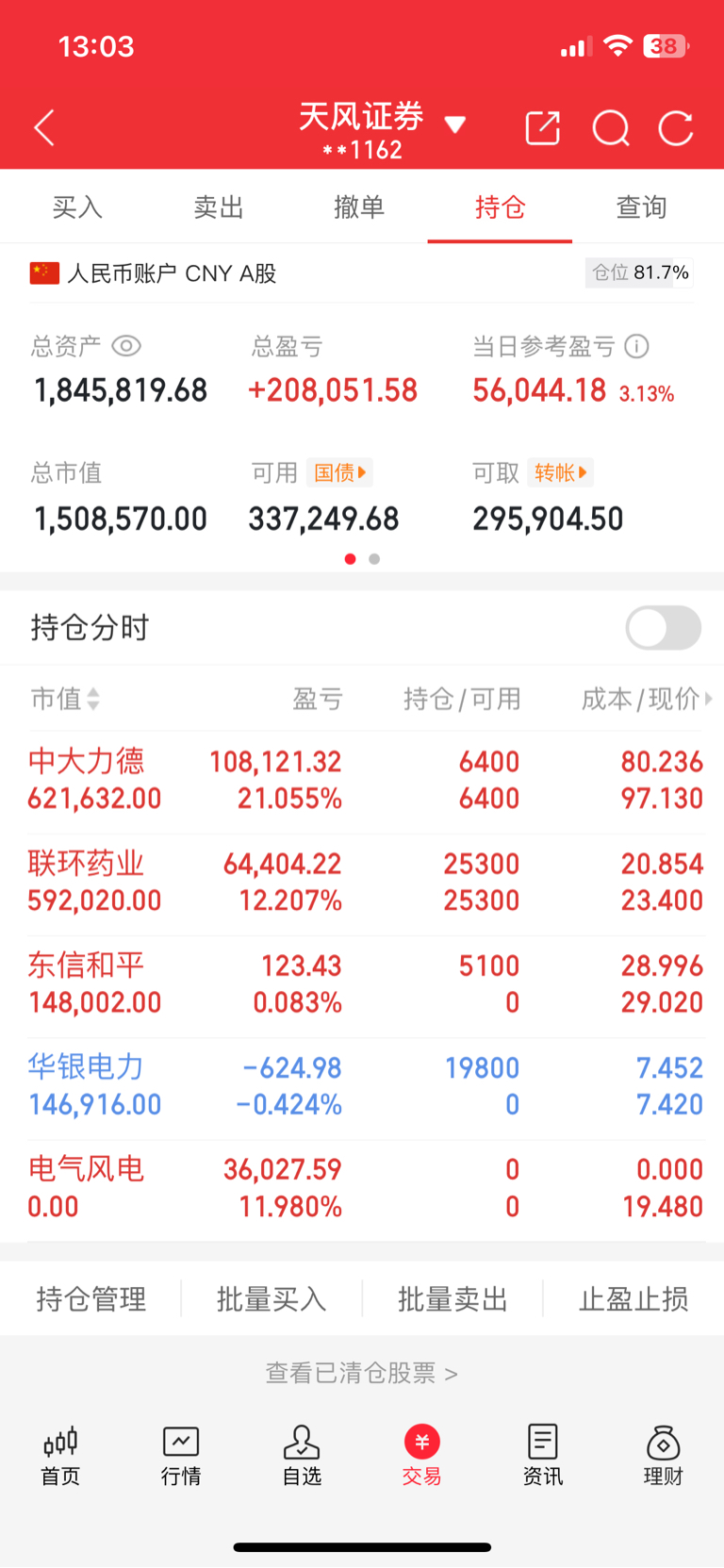Viewport: 724px width, 1568px height.
Task: Toggle the 持仓分时 switch on
Action: point(664,628)
